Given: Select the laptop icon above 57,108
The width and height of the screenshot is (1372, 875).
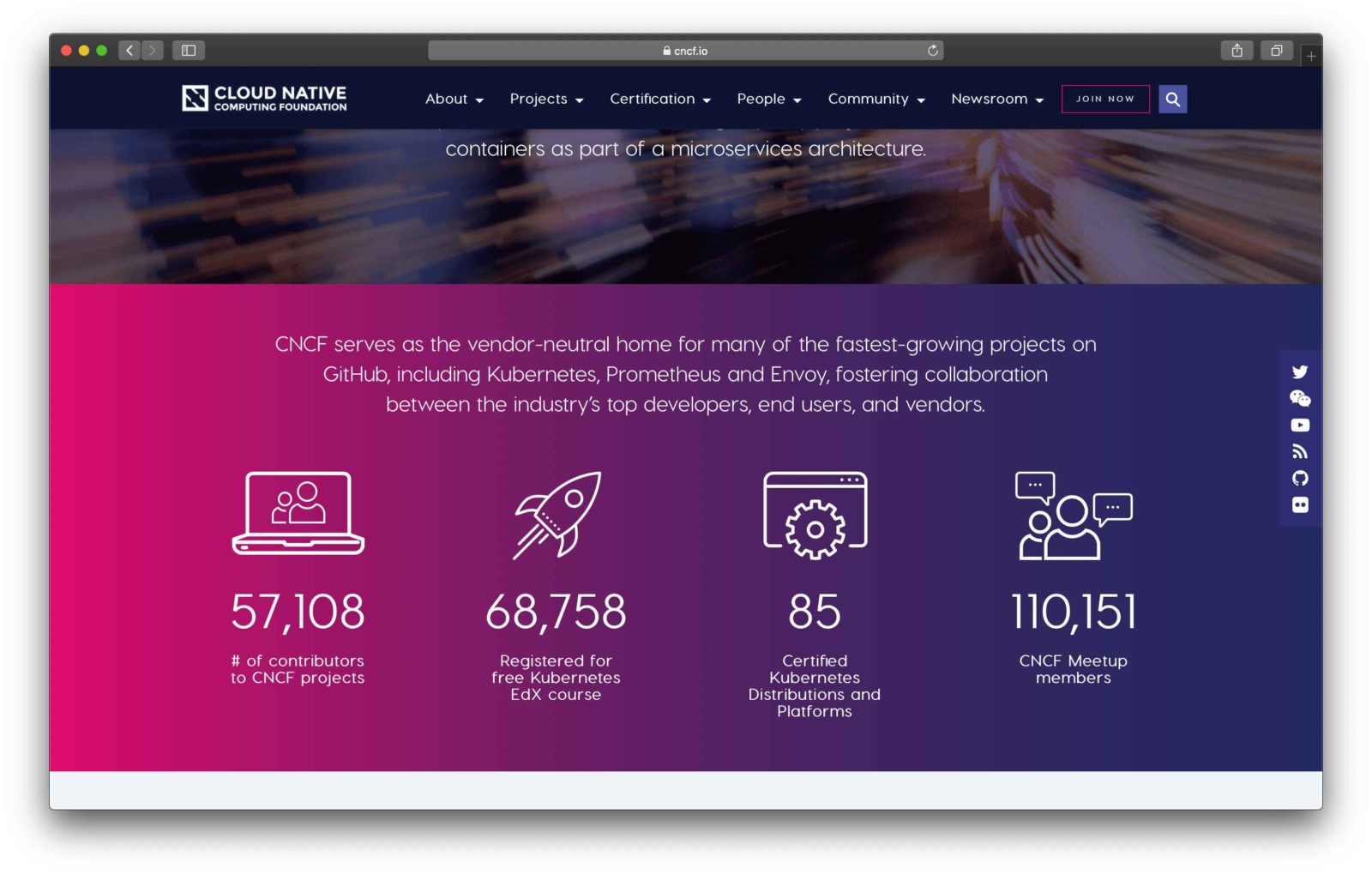Looking at the screenshot, I should (x=298, y=512).
